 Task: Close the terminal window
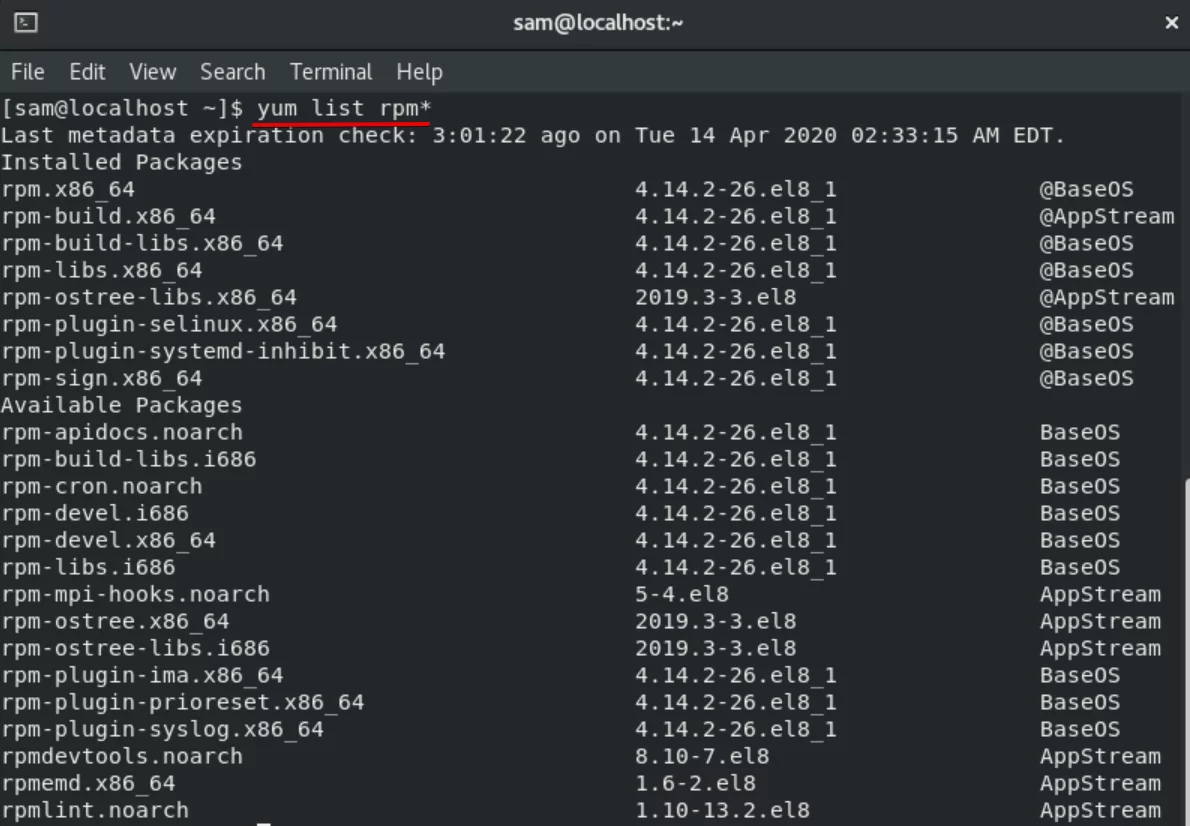click(1171, 23)
